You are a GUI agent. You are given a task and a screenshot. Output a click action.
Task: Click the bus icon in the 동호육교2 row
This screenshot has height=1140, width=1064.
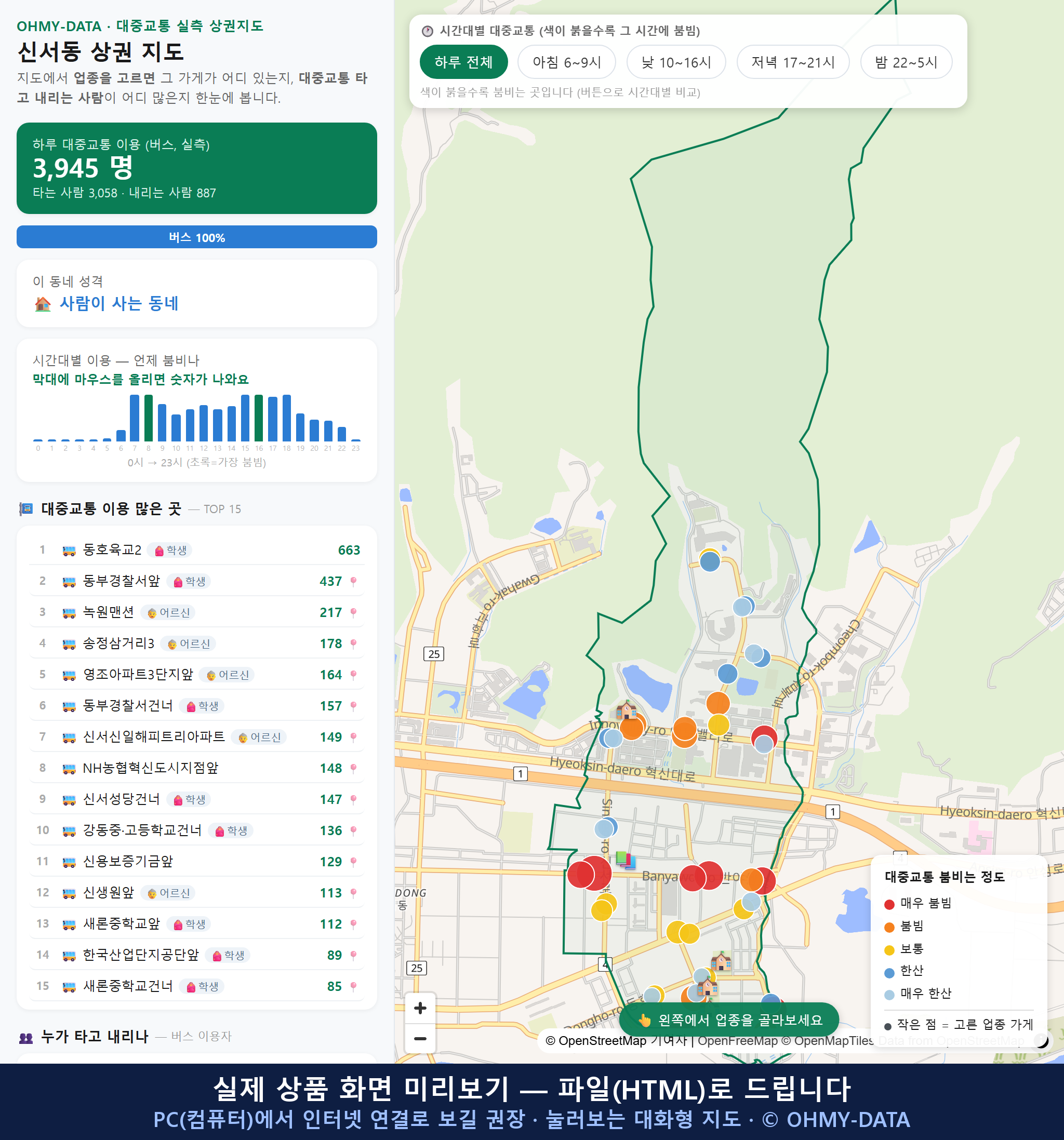[x=69, y=551]
